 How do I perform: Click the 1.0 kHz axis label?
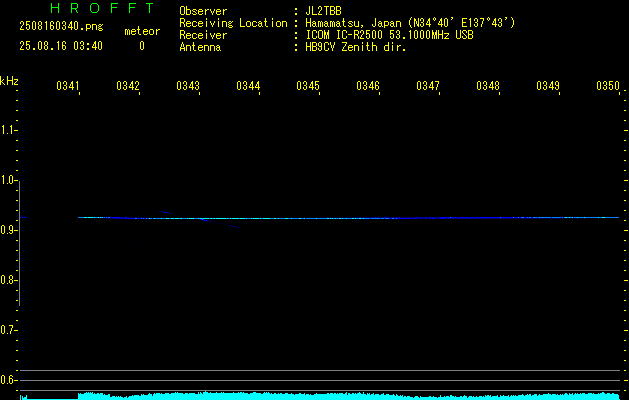[8, 180]
